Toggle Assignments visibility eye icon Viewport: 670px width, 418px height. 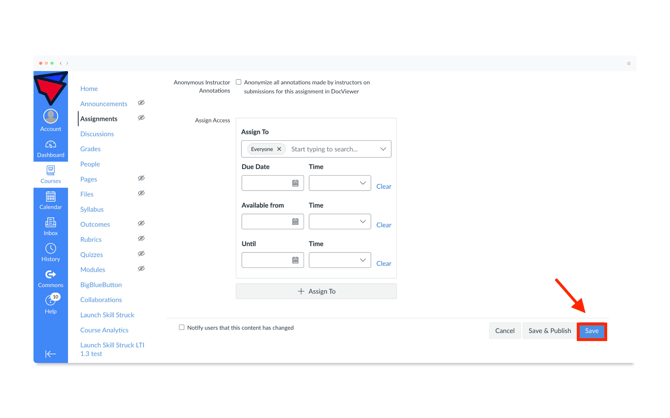[141, 118]
